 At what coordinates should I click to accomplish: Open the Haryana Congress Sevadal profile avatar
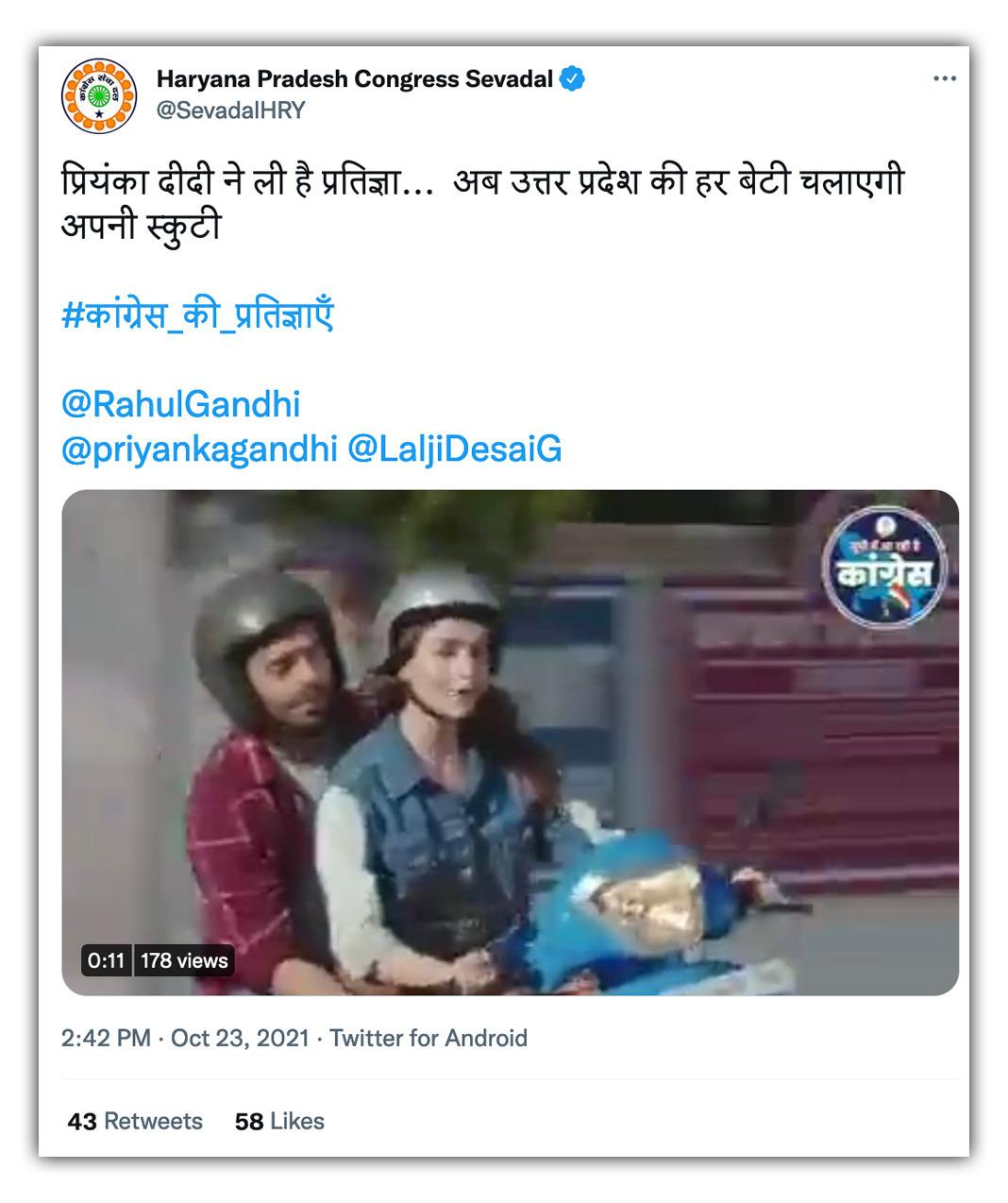tap(92, 94)
